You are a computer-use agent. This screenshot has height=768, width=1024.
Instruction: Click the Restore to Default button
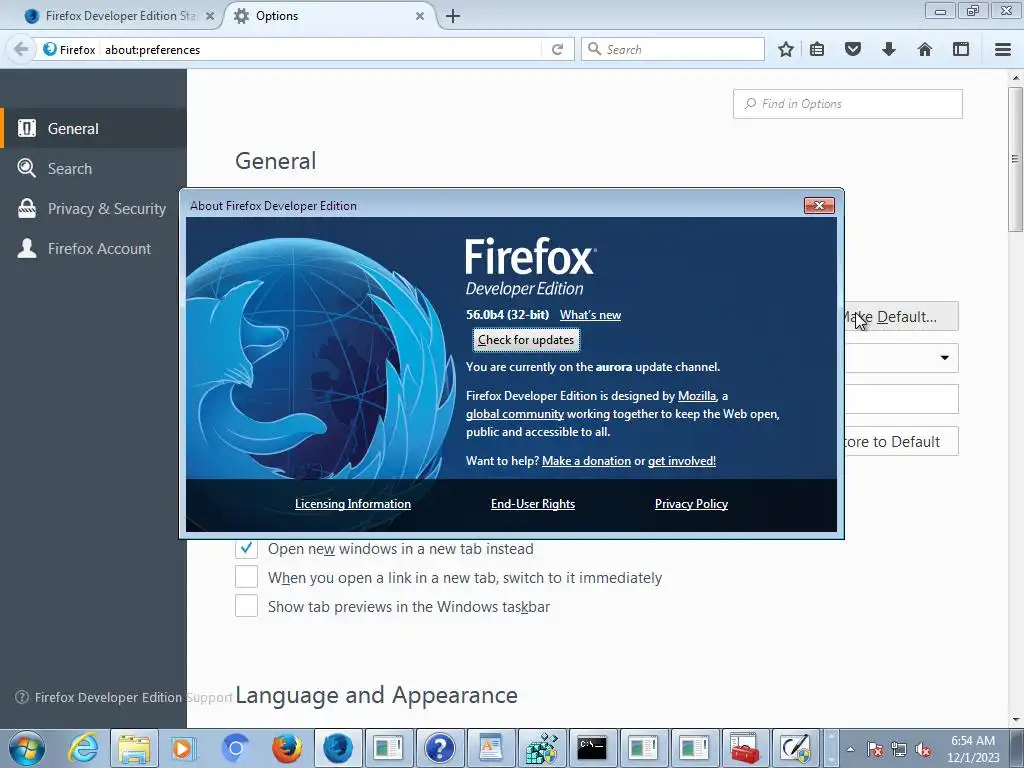coord(901,441)
